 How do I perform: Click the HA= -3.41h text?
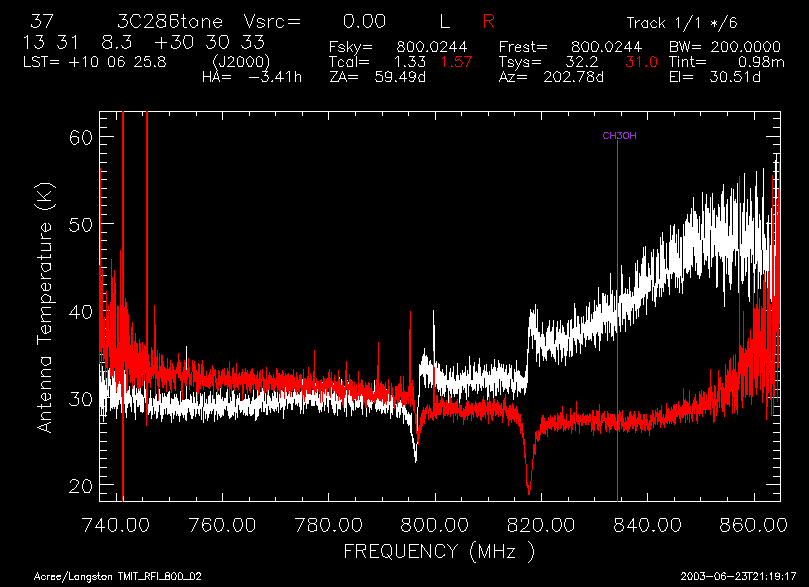click(252, 77)
